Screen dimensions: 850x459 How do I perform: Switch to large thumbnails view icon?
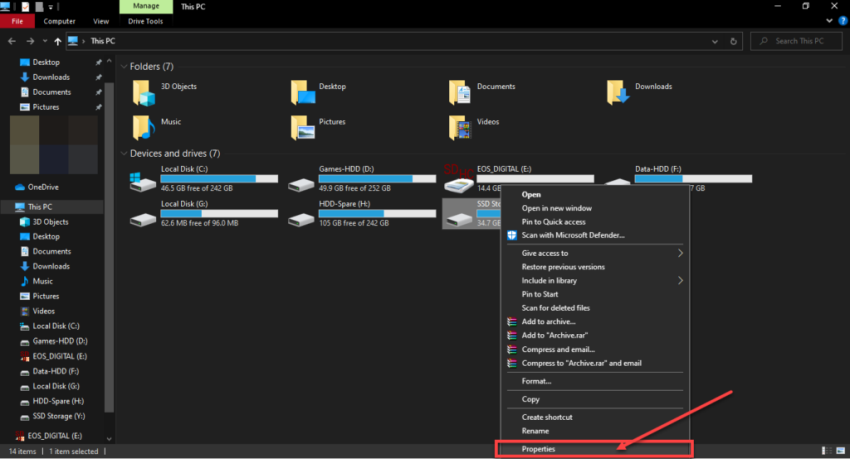[841, 451]
